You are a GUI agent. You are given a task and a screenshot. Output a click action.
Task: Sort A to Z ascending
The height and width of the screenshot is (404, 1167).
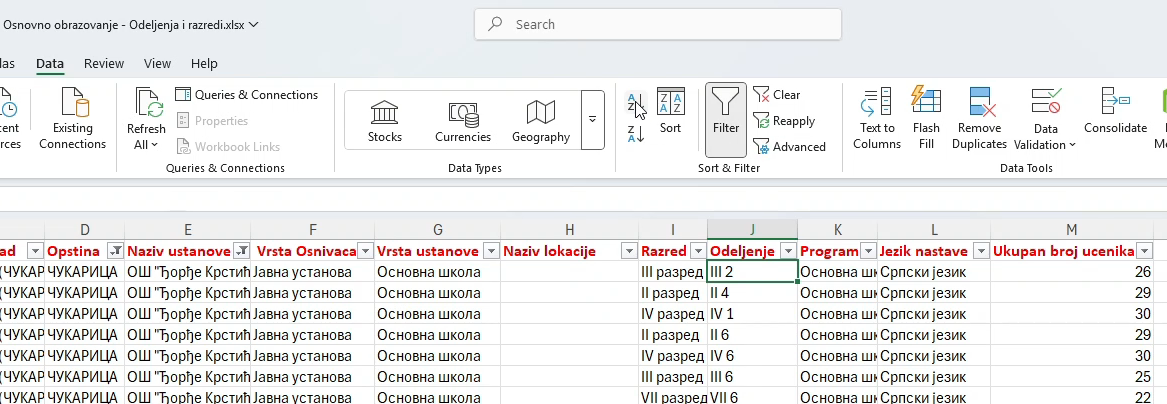[x=636, y=103]
